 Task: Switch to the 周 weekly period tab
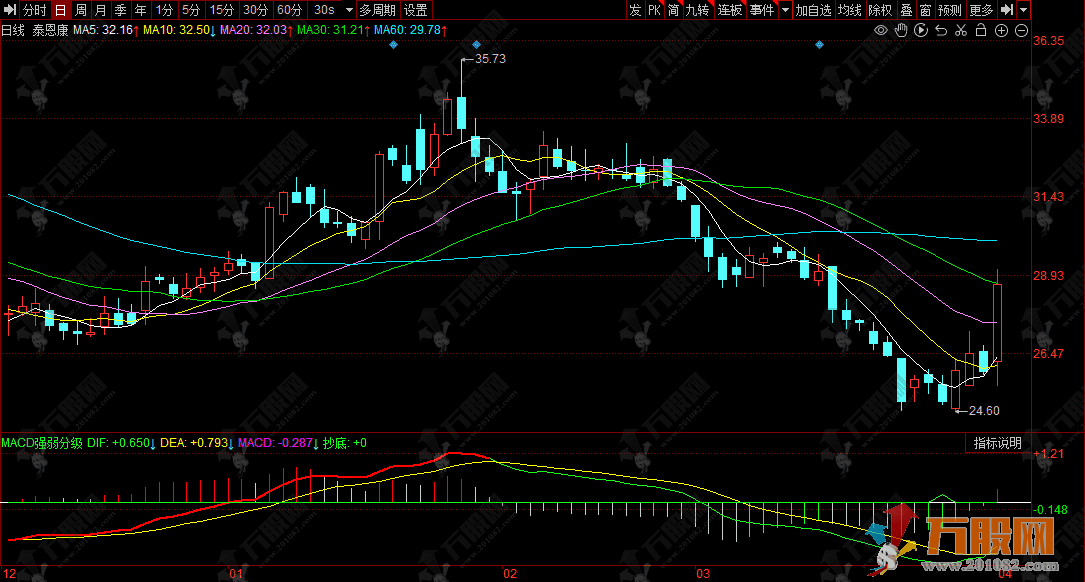point(81,10)
